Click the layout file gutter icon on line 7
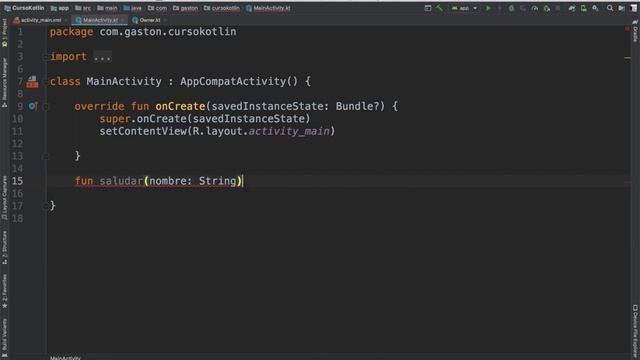The width and height of the screenshot is (640, 360). pos(32,82)
